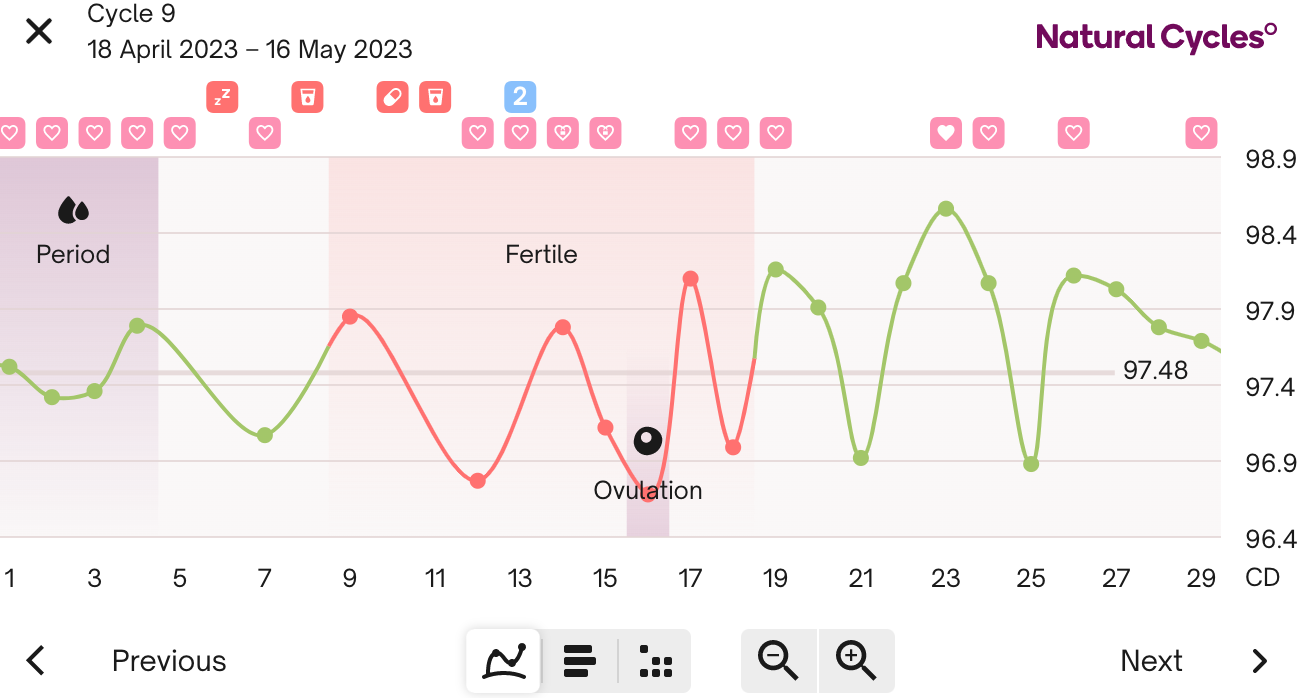1310x698 pixels.
Task: Click the filled heart above day 23
Action: click(946, 132)
